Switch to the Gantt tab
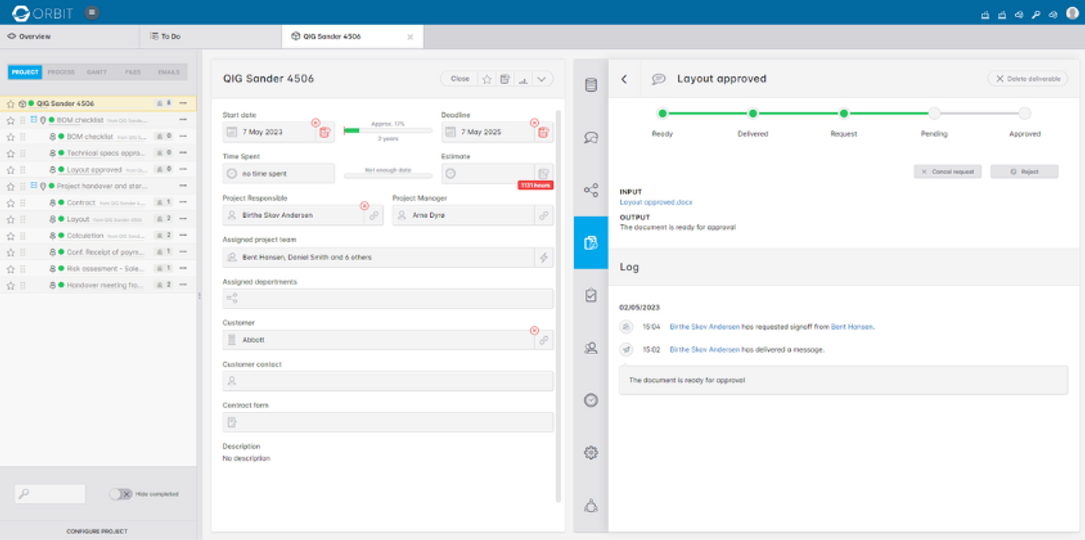 [x=97, y=72]
